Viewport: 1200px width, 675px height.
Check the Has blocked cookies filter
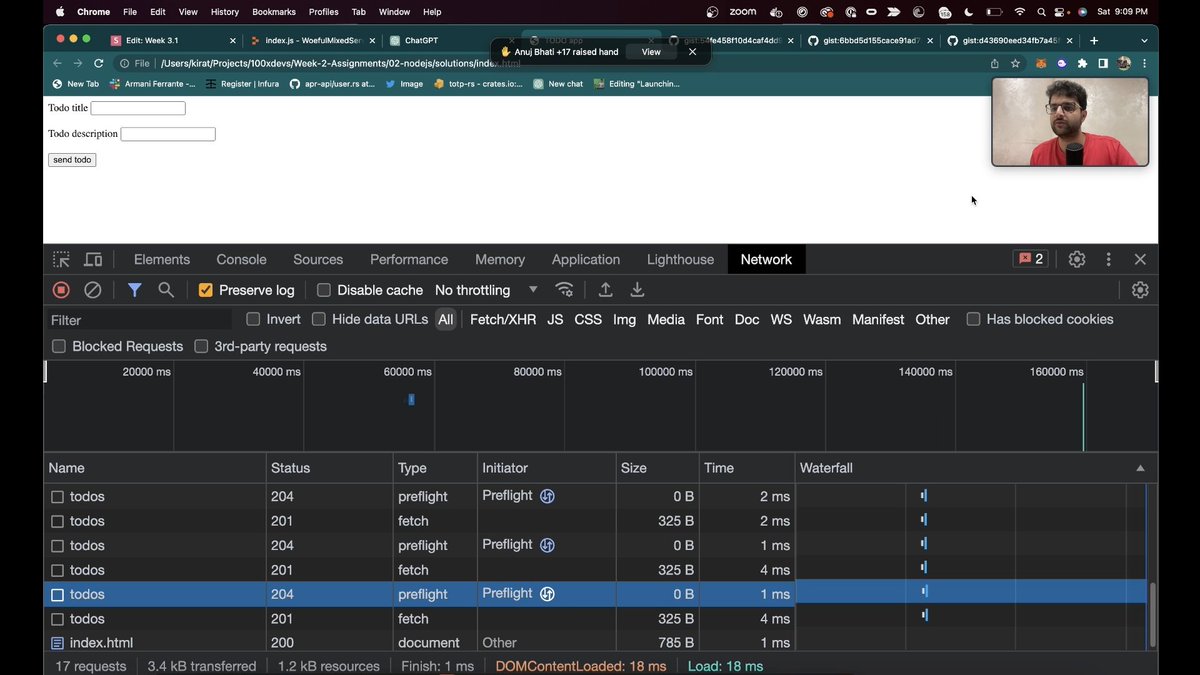click(973, 319)
